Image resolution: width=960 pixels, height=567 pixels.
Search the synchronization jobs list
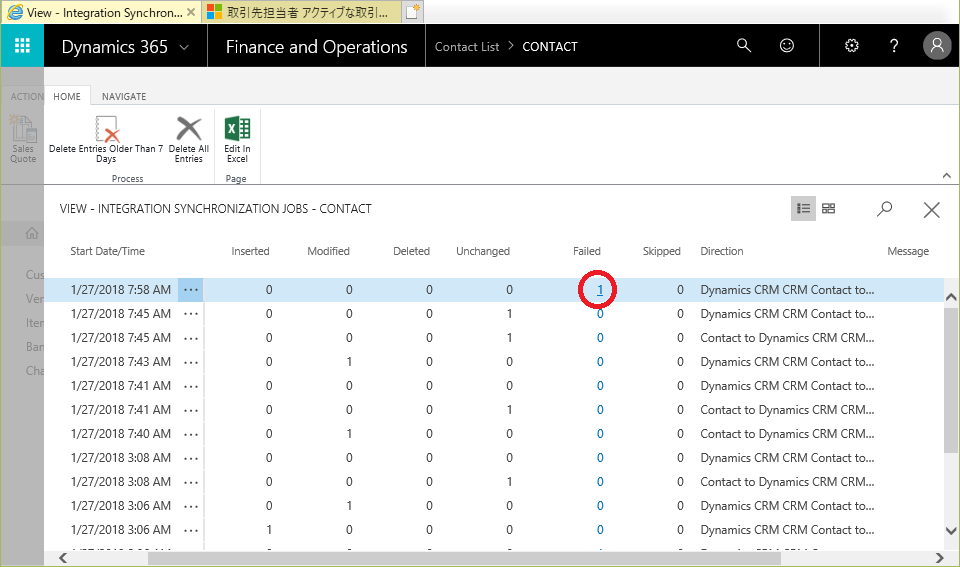point(884,209)
